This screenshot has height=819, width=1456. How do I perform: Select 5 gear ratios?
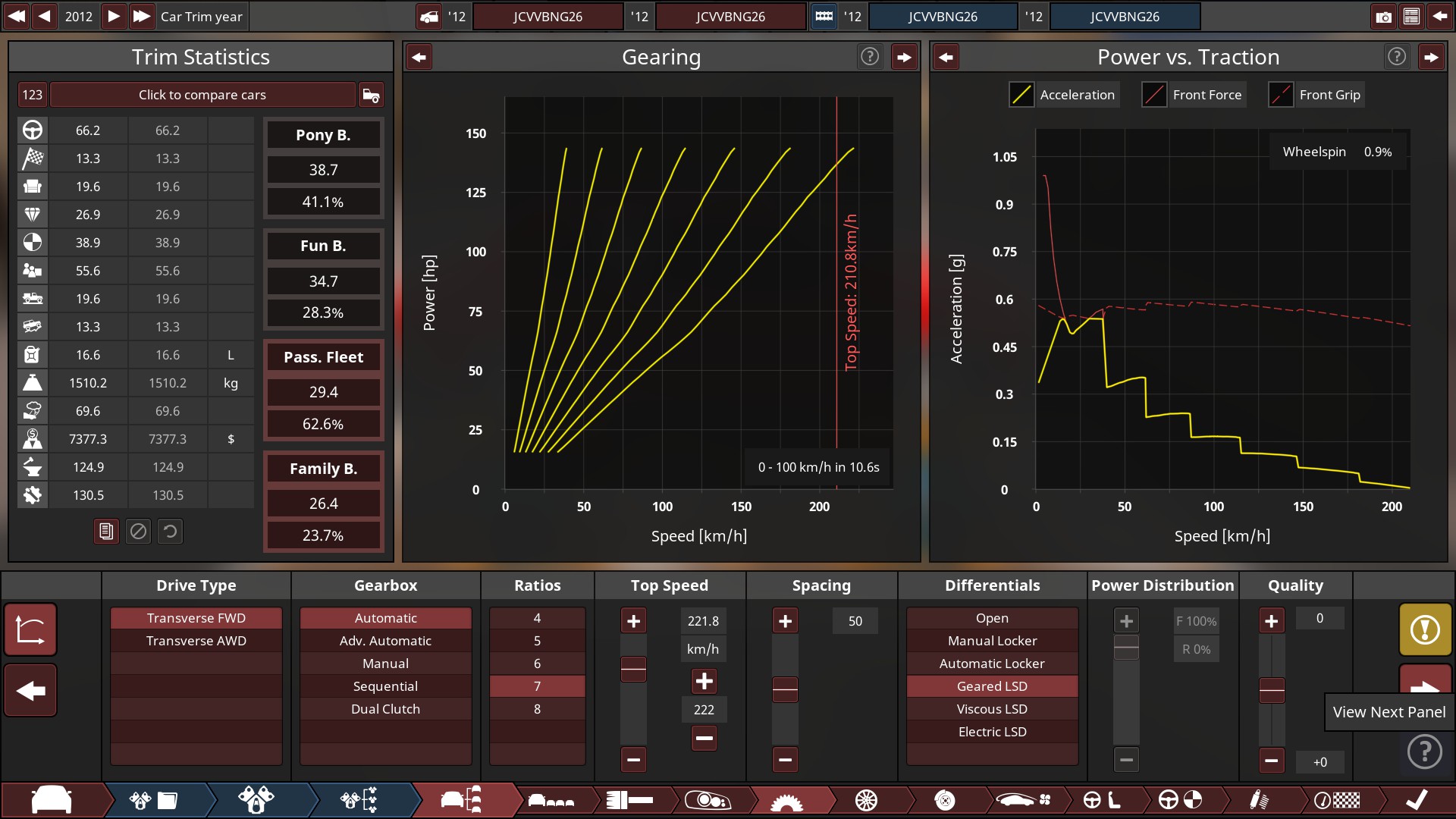538,641
